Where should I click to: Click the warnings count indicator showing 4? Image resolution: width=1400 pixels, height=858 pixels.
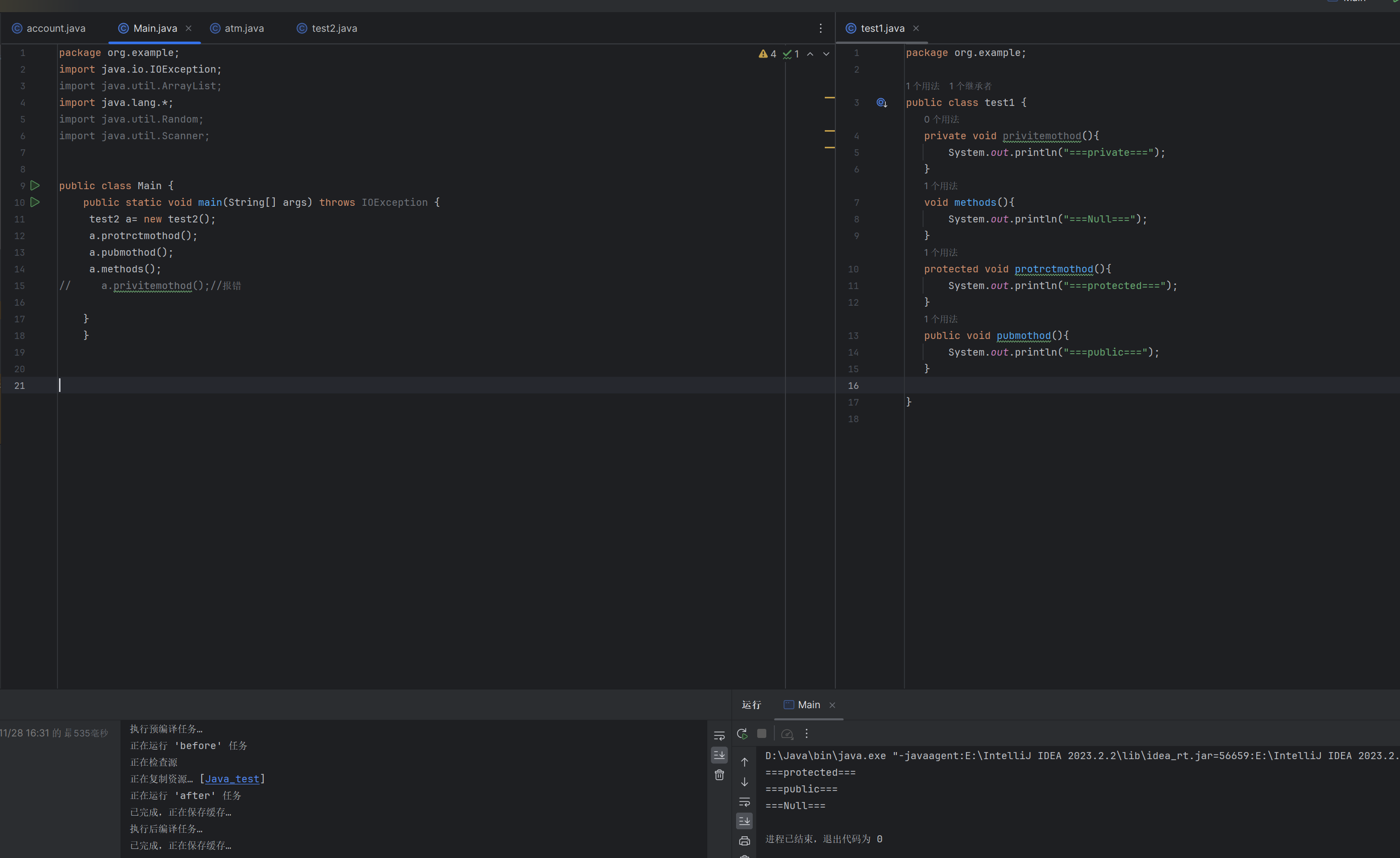767,53
